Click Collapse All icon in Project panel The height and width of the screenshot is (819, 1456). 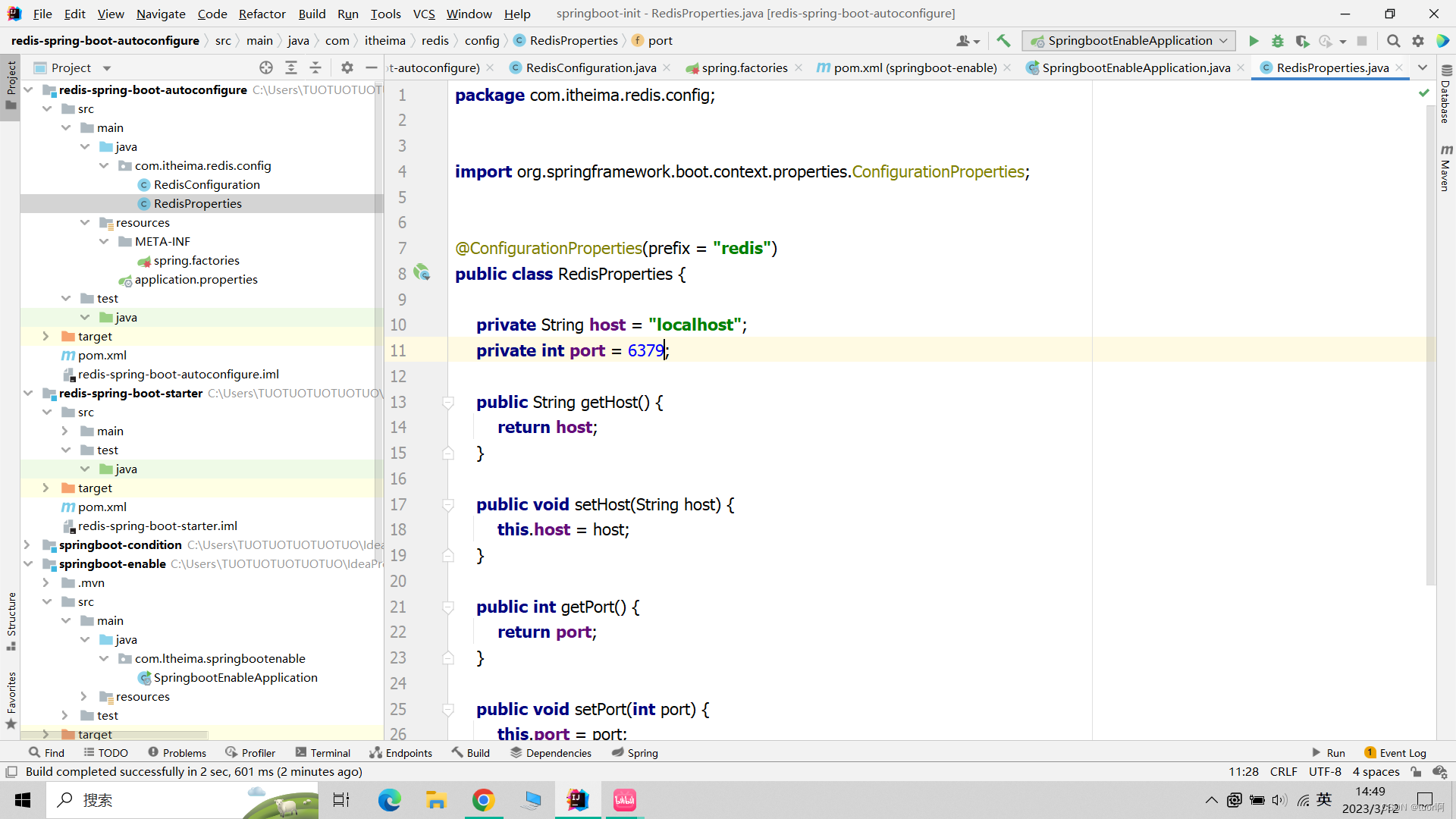315,67
